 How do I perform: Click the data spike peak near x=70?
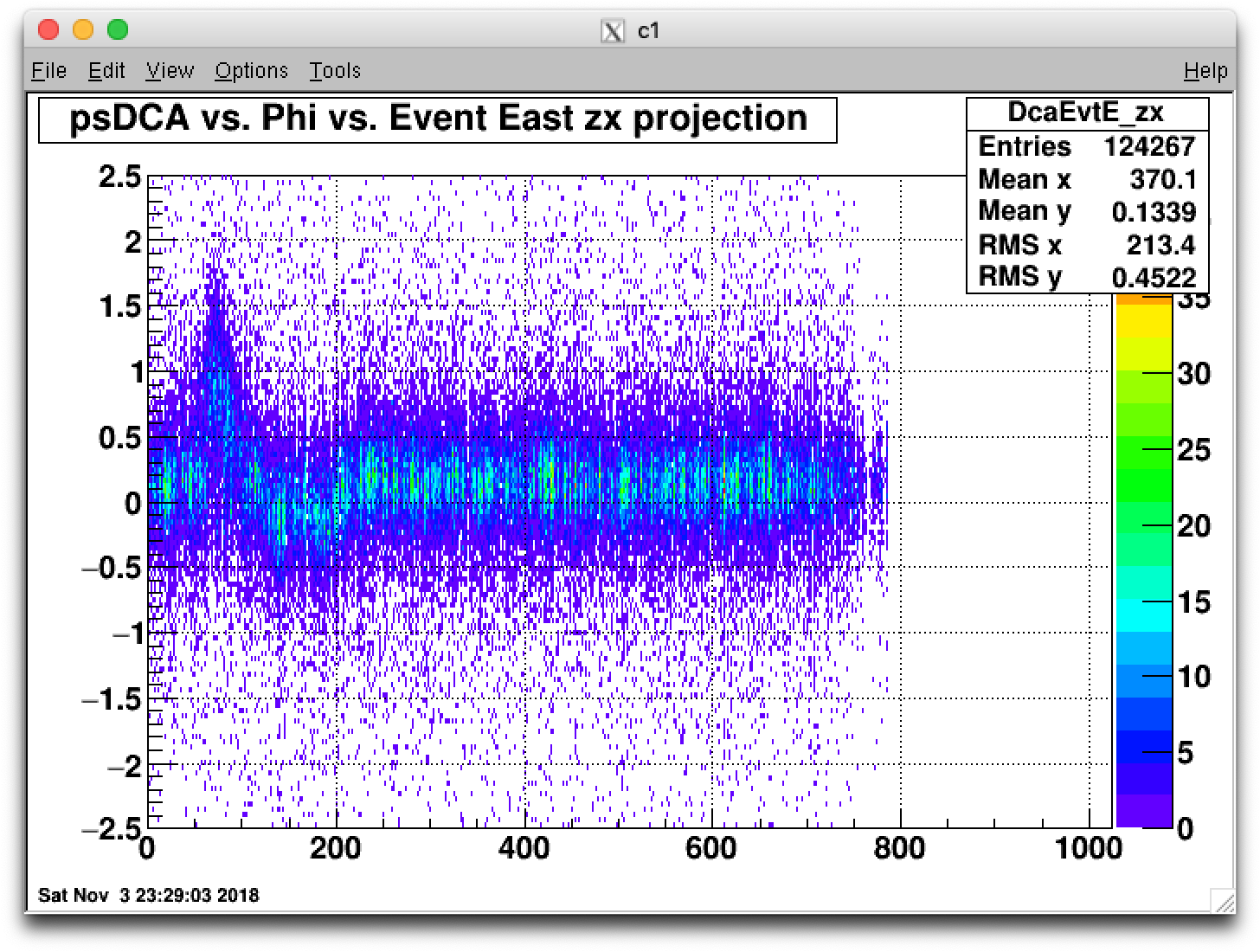pos(215,286)
